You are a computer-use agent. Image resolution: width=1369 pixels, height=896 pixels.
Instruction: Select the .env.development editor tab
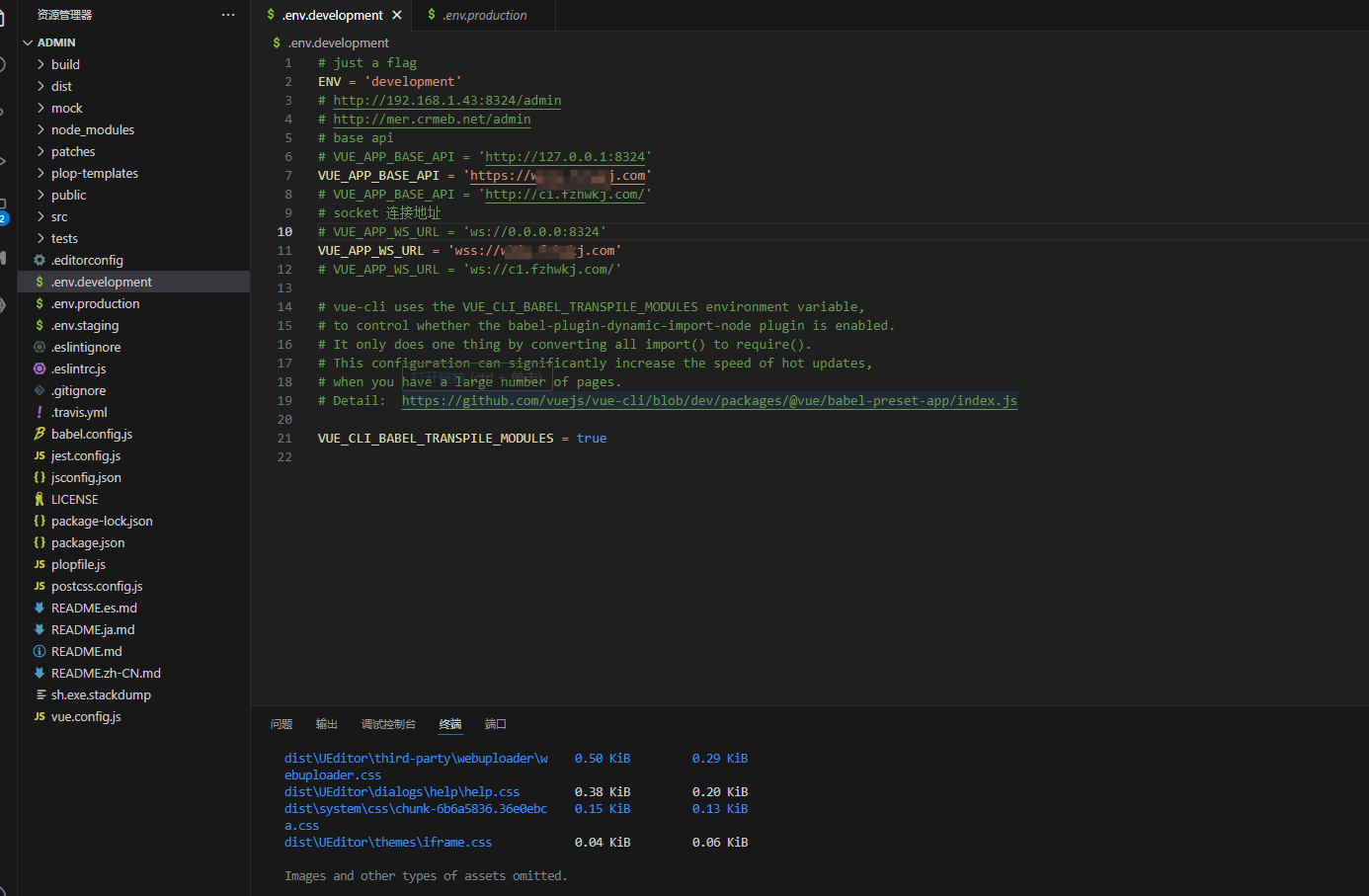point(333,15)
